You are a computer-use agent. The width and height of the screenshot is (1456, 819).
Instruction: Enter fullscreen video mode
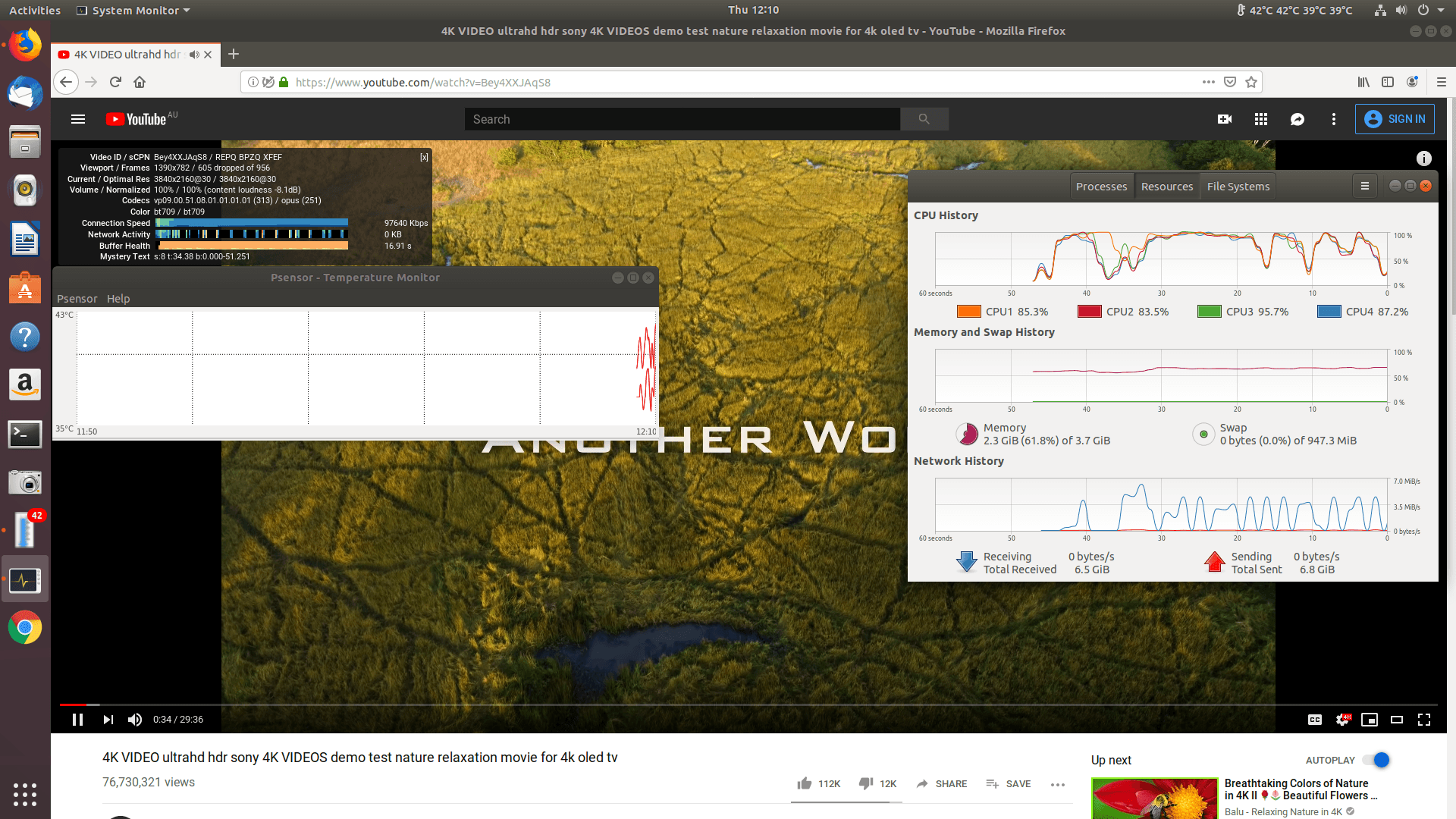point(1424,720)
